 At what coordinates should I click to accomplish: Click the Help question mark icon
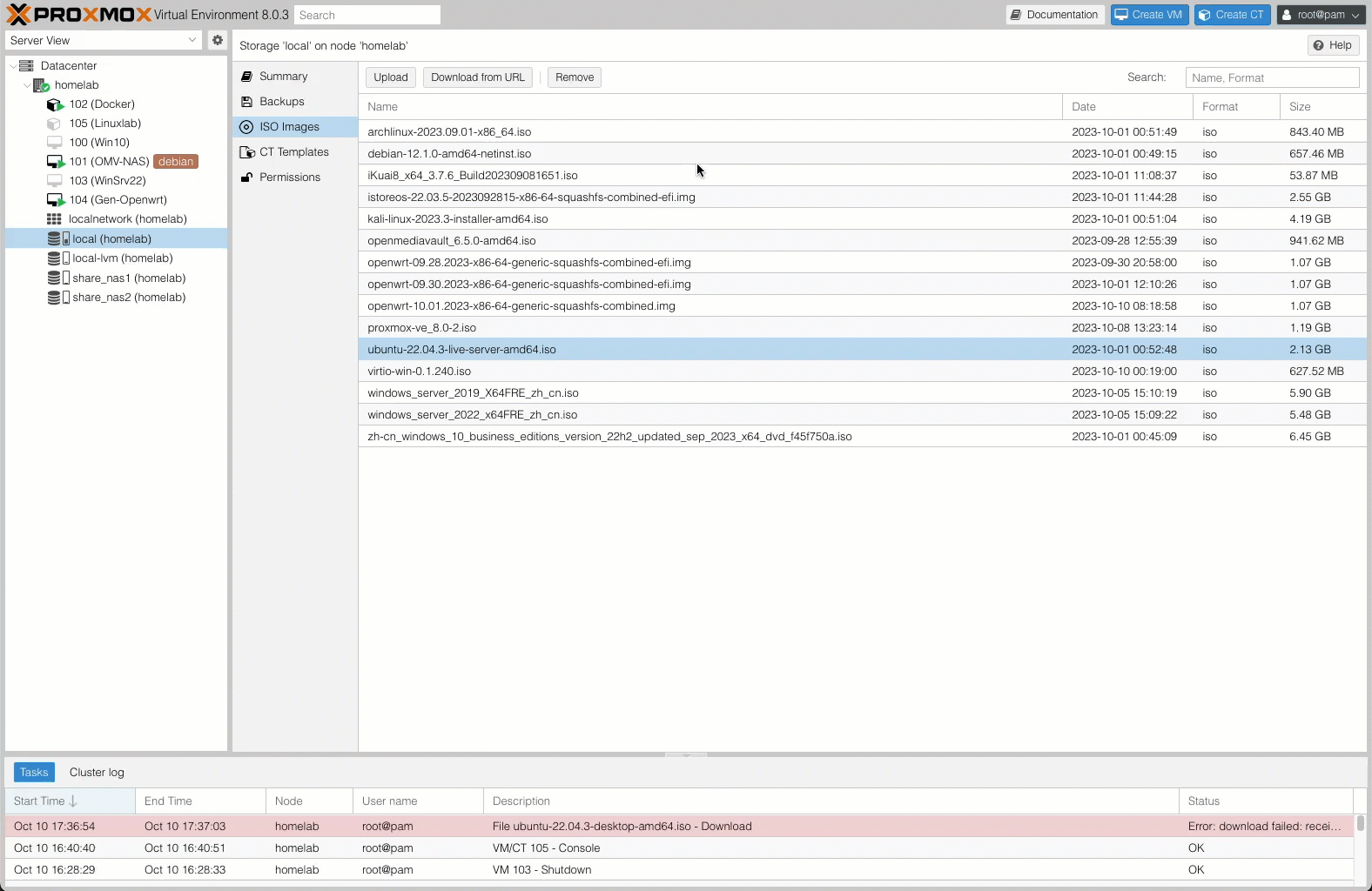tap(1318, 45)
